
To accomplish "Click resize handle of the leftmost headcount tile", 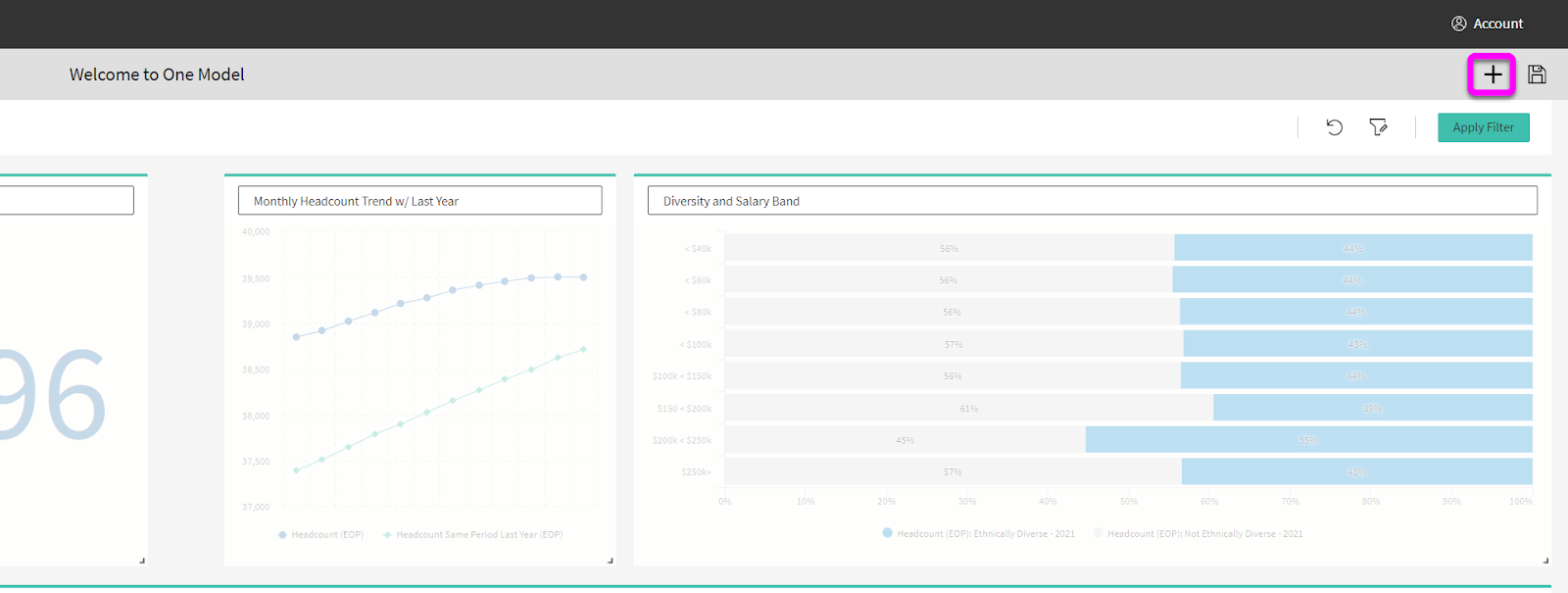I will click(142, 560).
